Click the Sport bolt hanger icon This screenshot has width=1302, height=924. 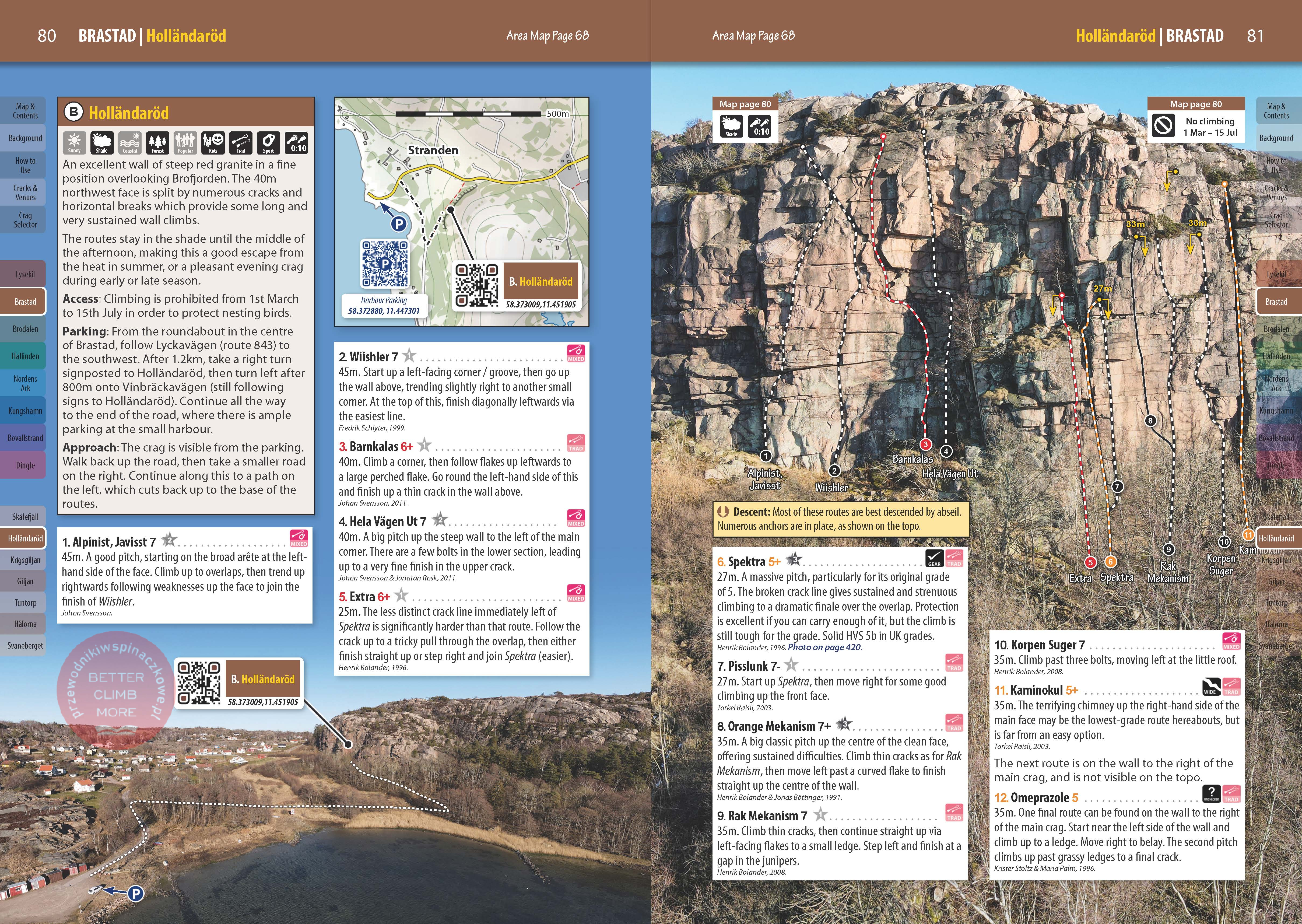coord(268,143)
